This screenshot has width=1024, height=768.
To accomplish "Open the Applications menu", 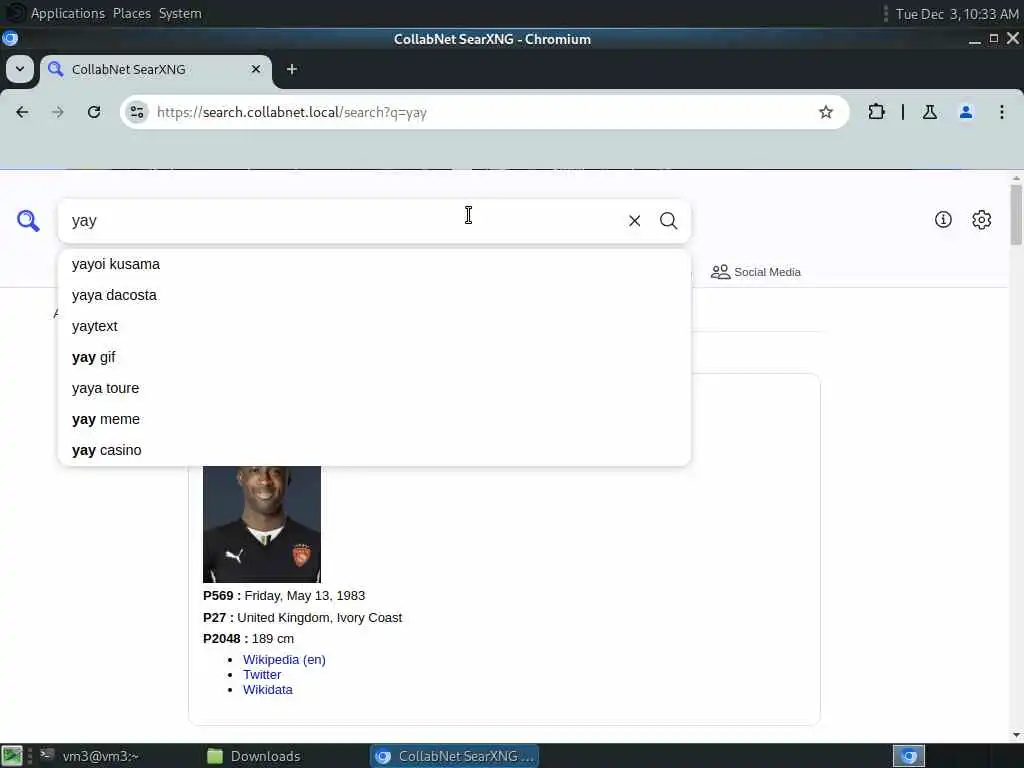I will (68, 13).
